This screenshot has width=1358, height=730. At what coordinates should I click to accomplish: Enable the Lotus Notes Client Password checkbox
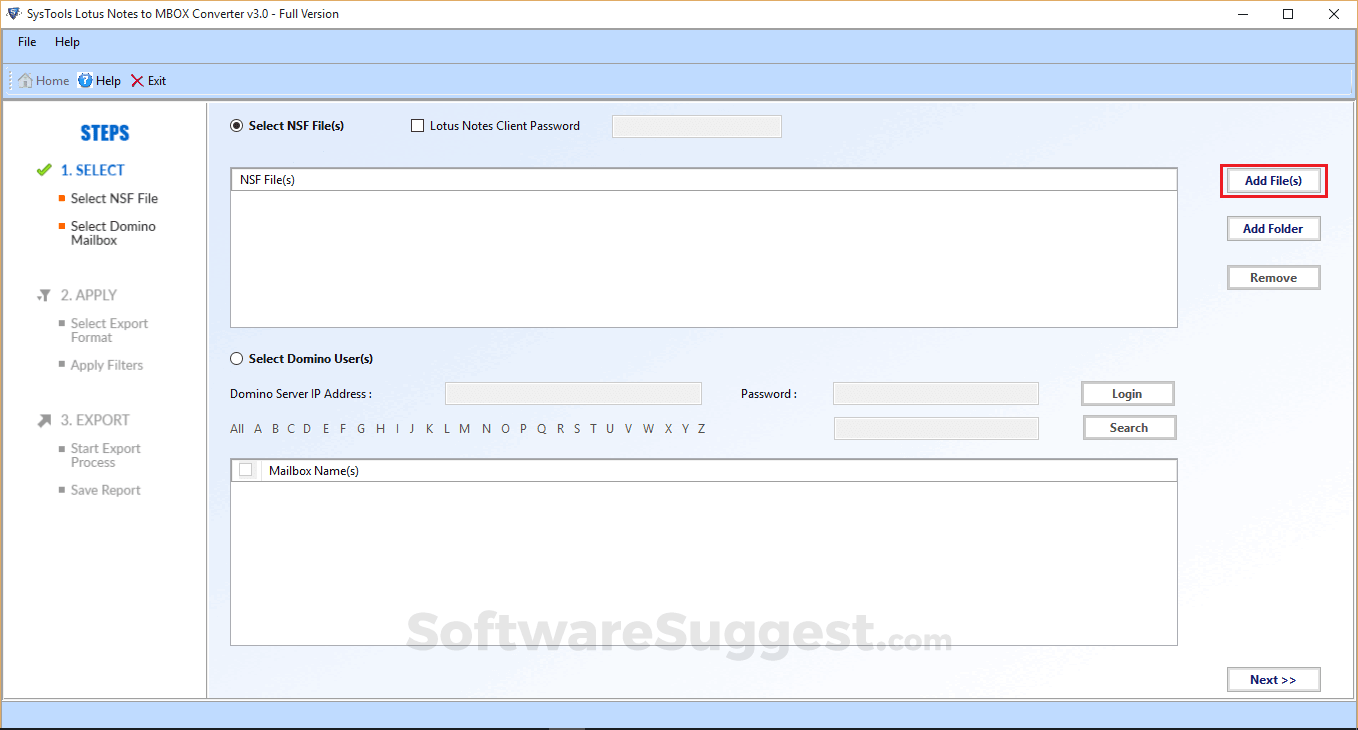click(x=417, y=125)
